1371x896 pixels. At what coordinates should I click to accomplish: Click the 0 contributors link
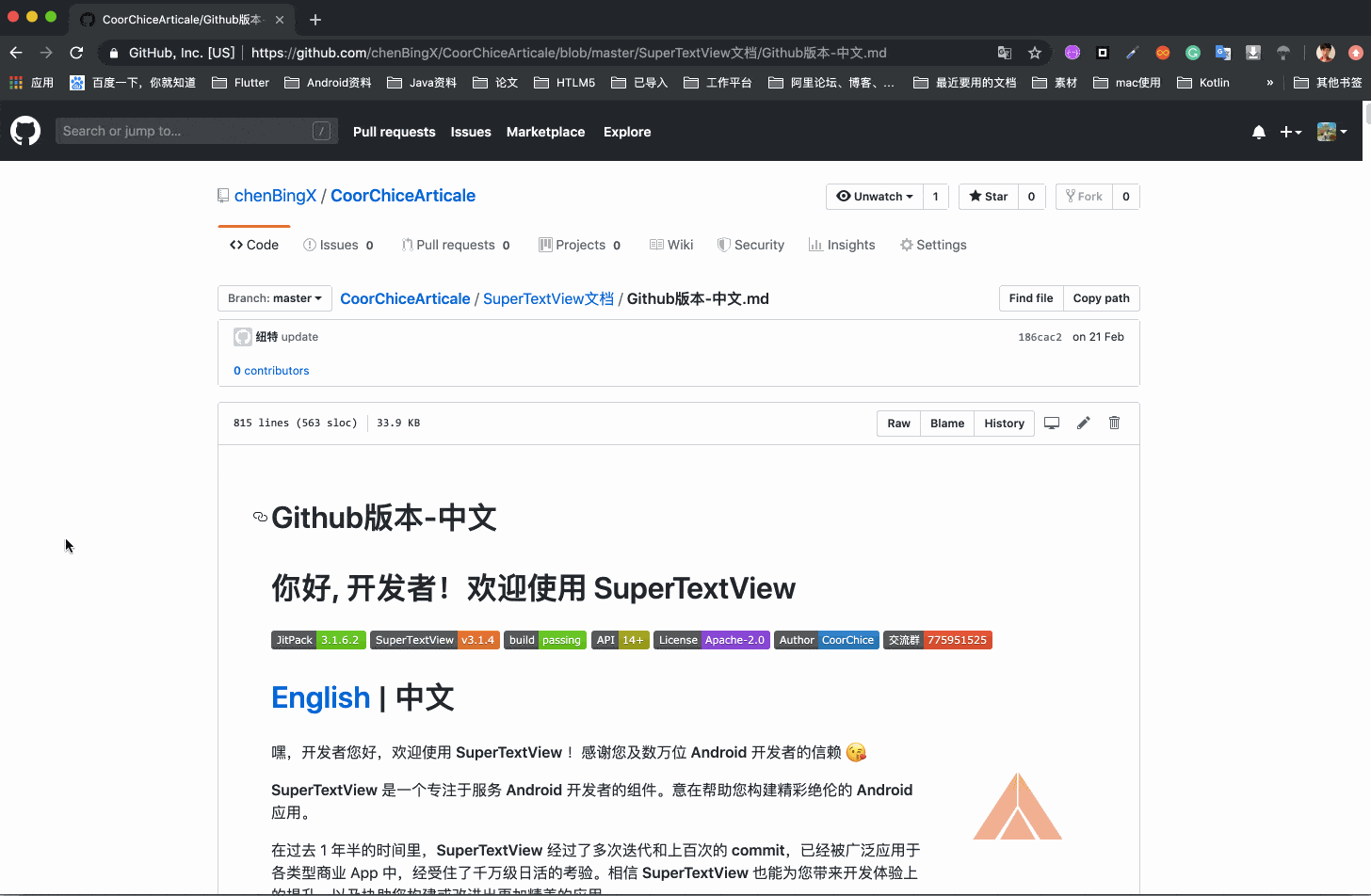pyautogui.click(x=271, y=371)
